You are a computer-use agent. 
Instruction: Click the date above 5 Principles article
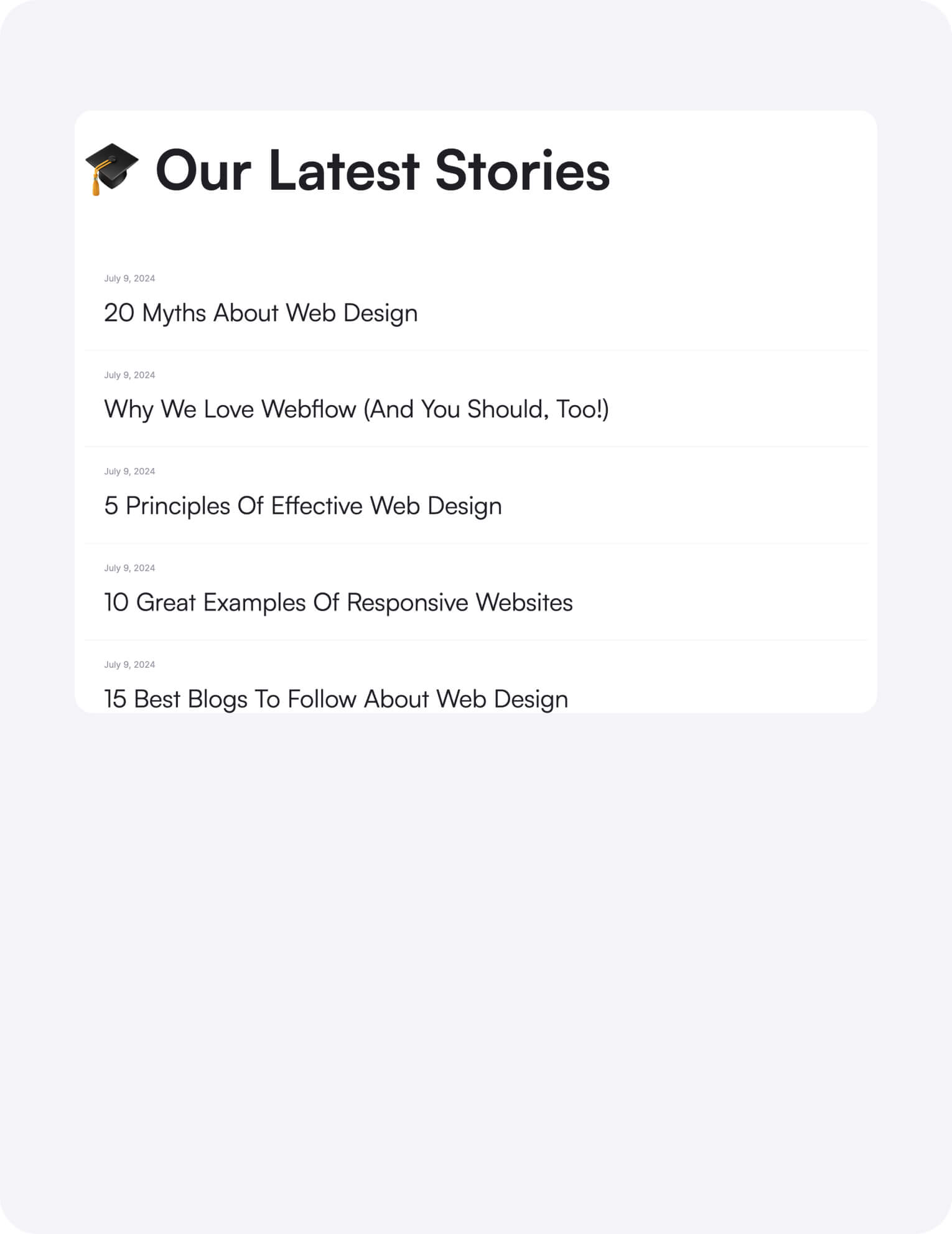tap(129, 471)
